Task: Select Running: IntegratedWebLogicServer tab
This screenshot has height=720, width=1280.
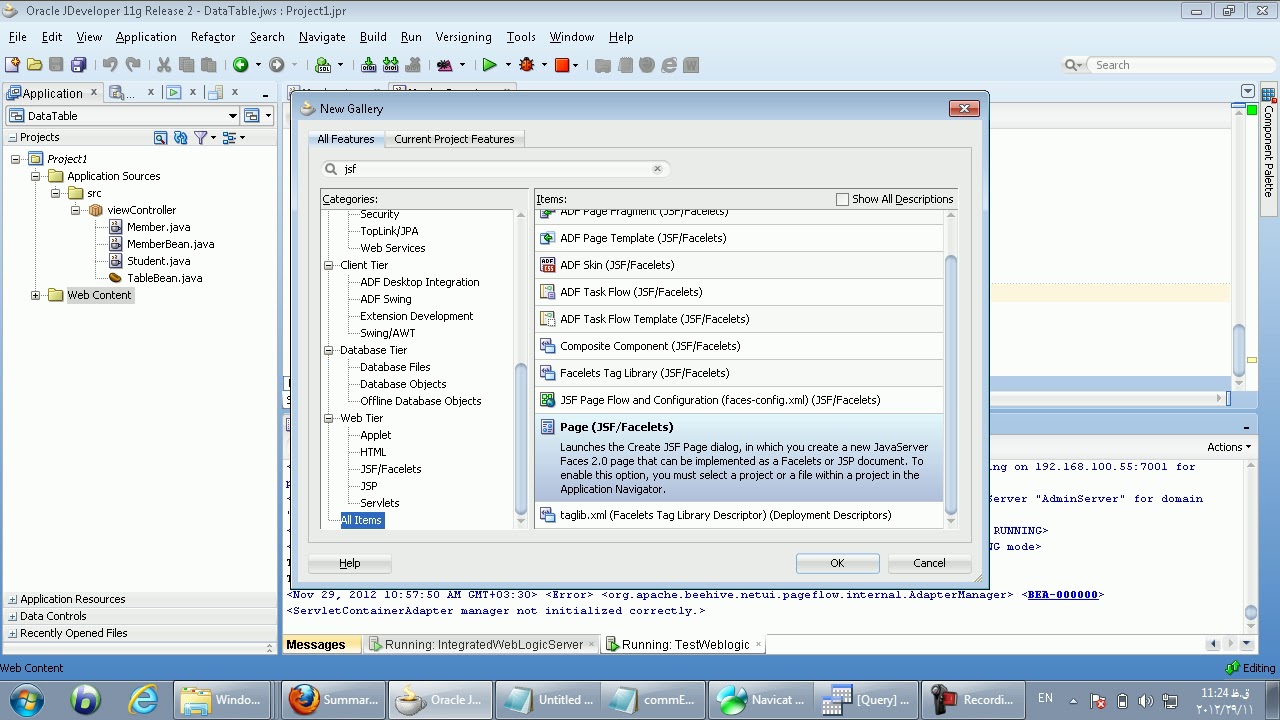Action: click(483, 645)
